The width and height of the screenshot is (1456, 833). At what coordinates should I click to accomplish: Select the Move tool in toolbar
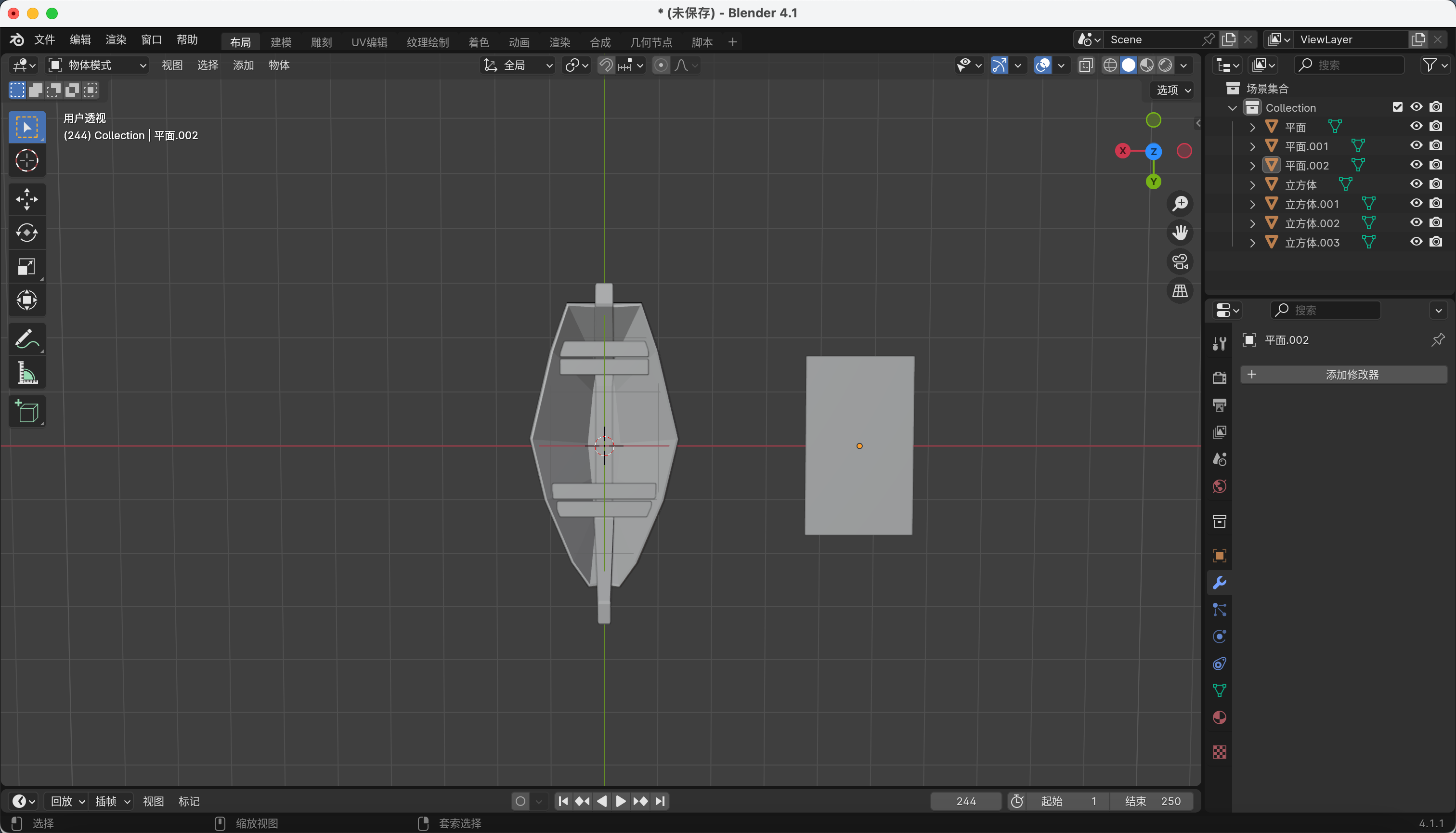pyautogui.click(x=26, y=199)
